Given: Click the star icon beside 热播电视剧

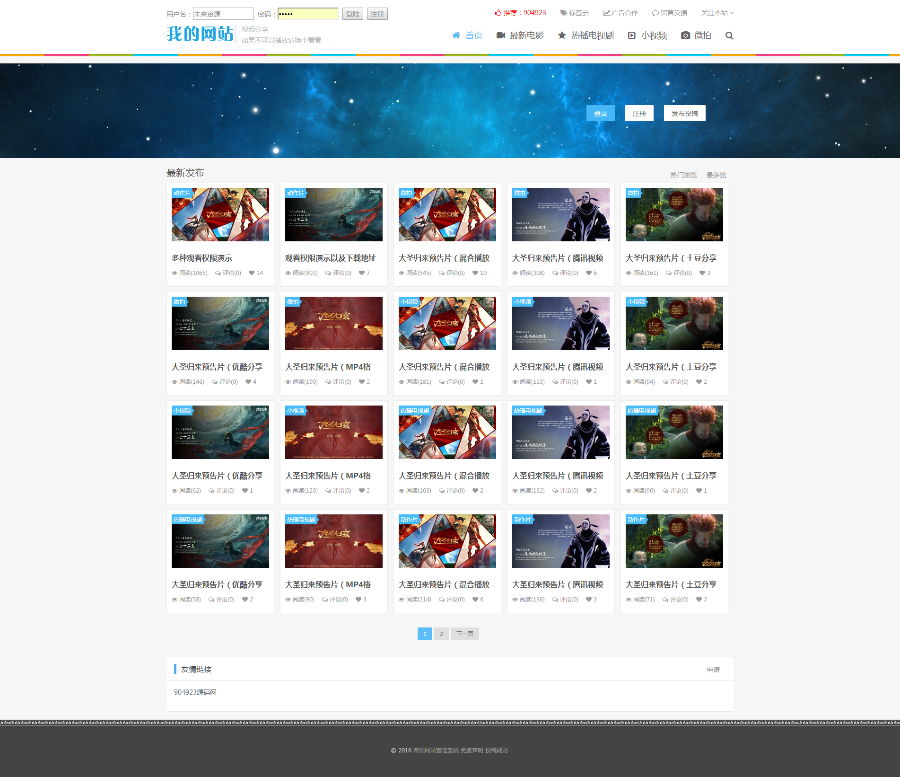Looking at the screenshot, I should tap(562, 36).
